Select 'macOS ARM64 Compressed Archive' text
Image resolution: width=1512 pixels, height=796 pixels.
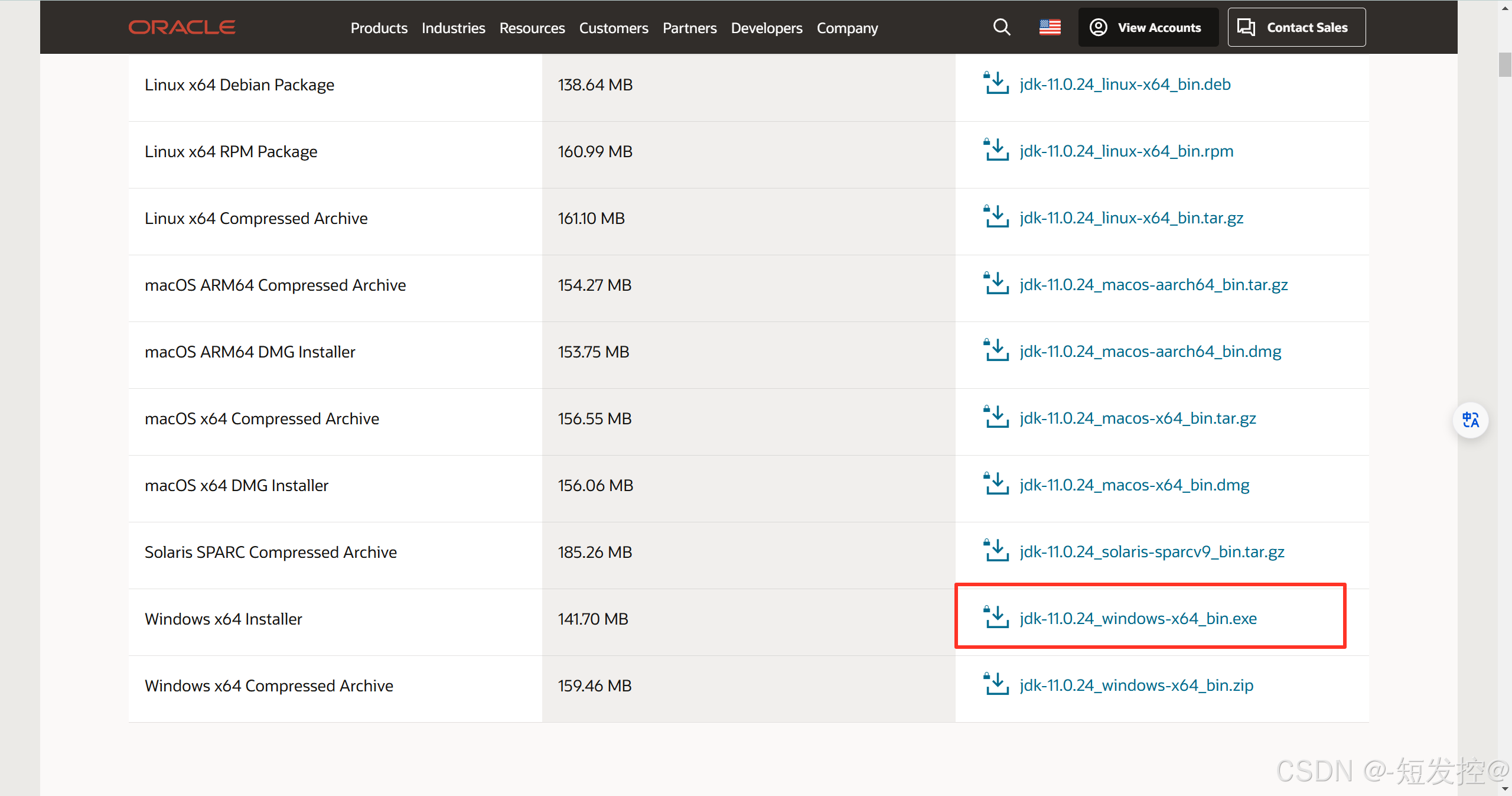pyautogui.click(x=275, y=285)
